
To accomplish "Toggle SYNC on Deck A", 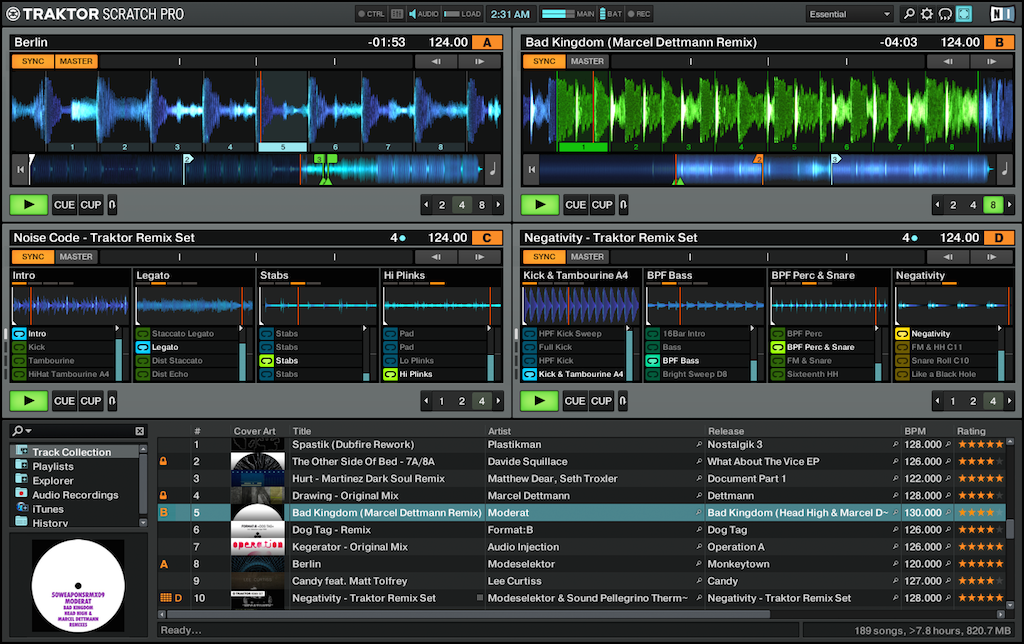I will tap(32, 61).
